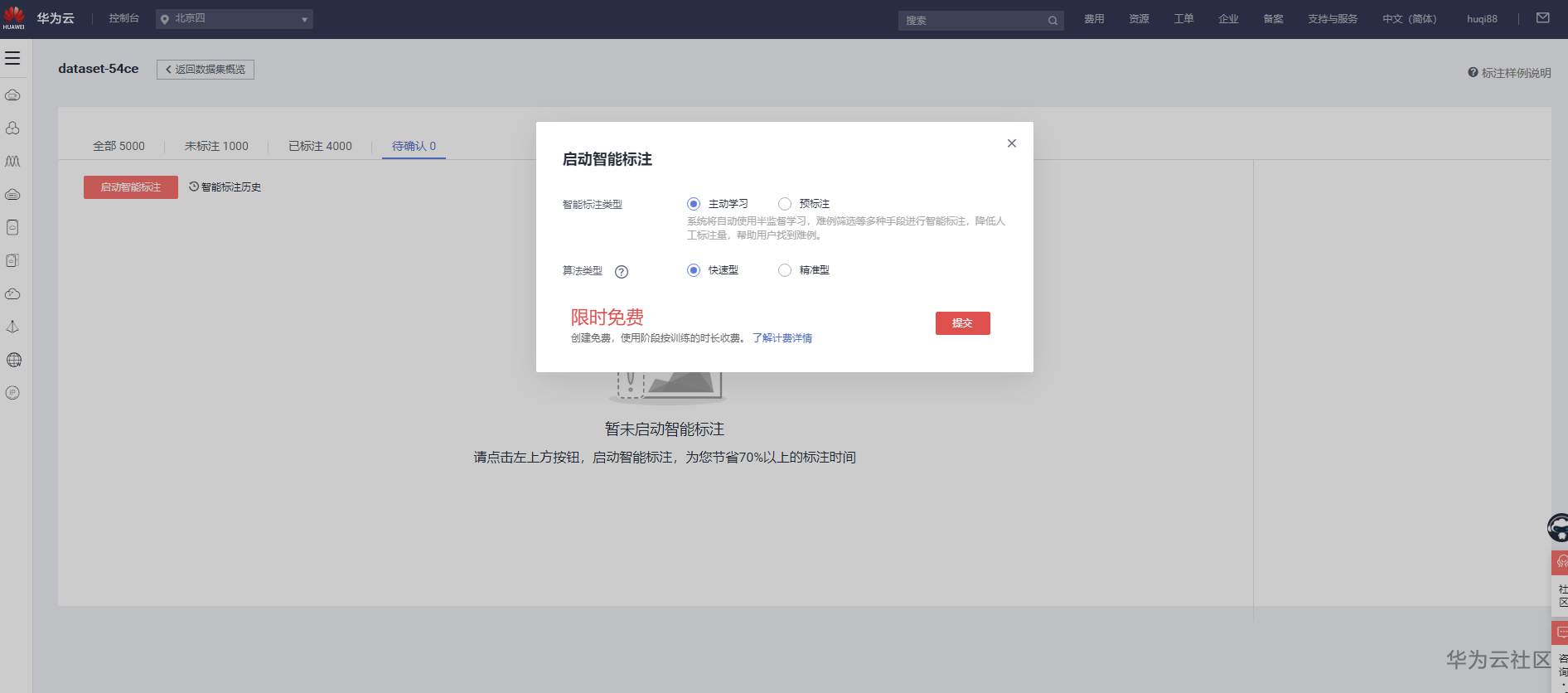Open the mail envelope icon in the header
This screenshot has width=1568, height=693.
point(1542,17)
